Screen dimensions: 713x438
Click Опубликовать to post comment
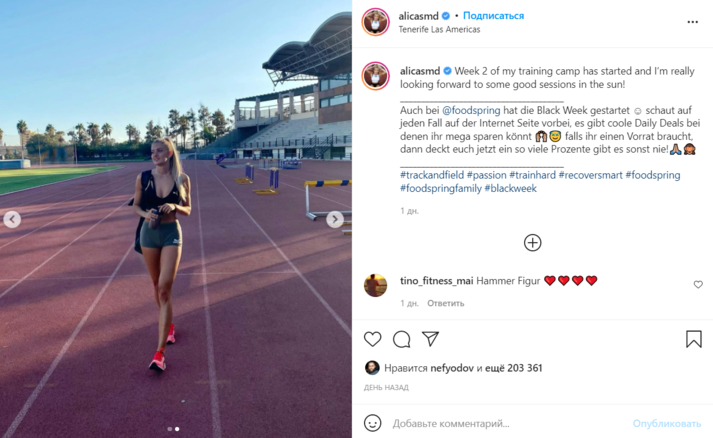coord(667,423)
